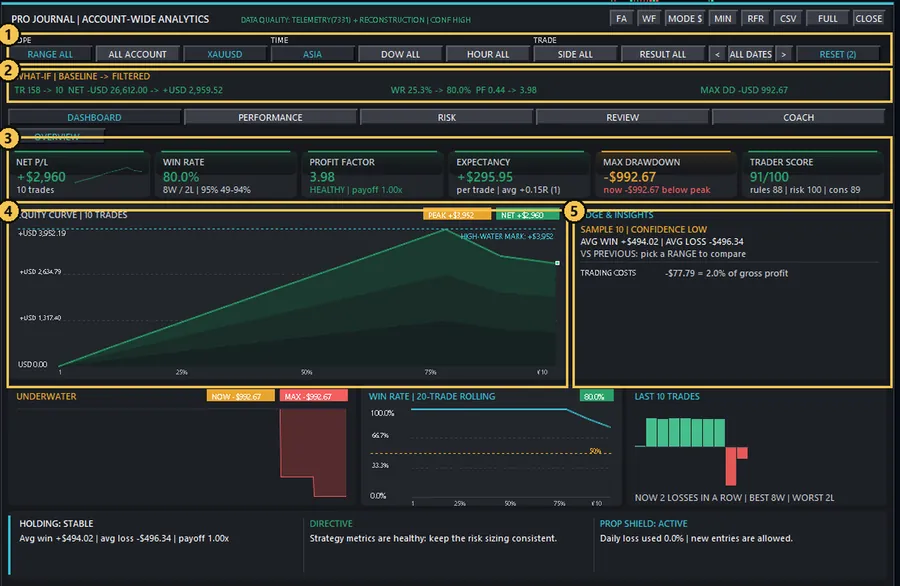The width and height of the screenshot is (900, 586).
Task: Click the WIN RATE card title
Action: click(x=184, y=162)
